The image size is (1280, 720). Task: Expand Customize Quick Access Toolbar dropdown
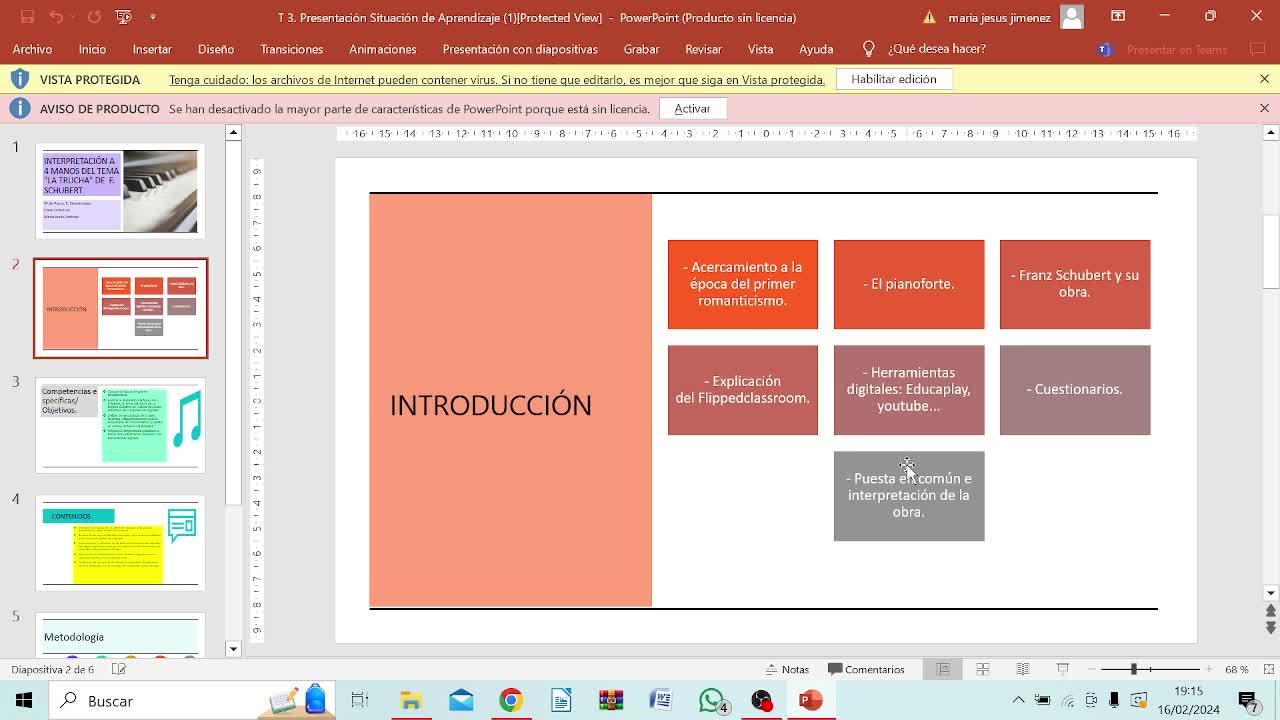(153, 18)
